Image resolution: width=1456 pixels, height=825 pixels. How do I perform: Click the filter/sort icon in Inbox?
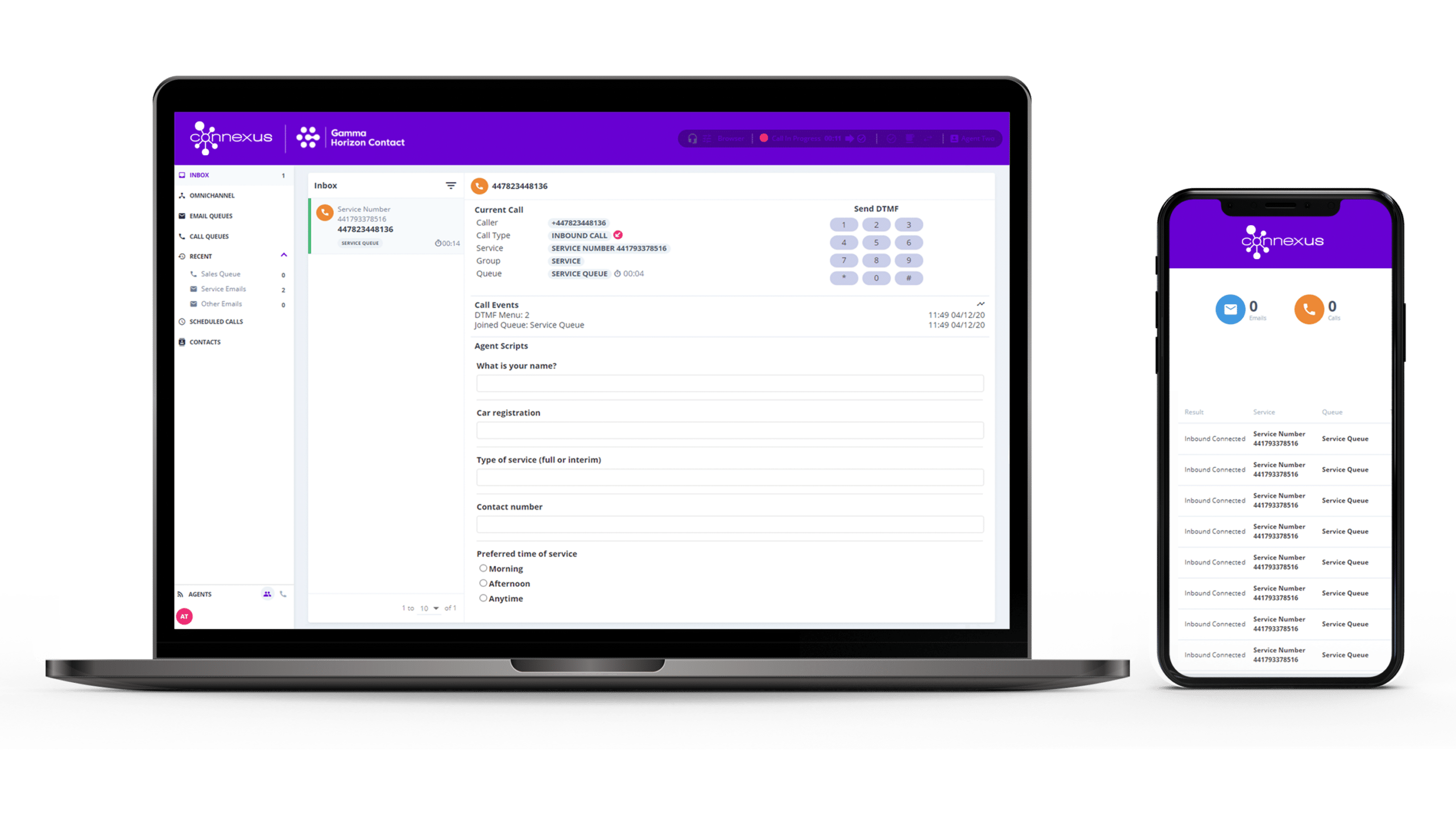[448, 185]
